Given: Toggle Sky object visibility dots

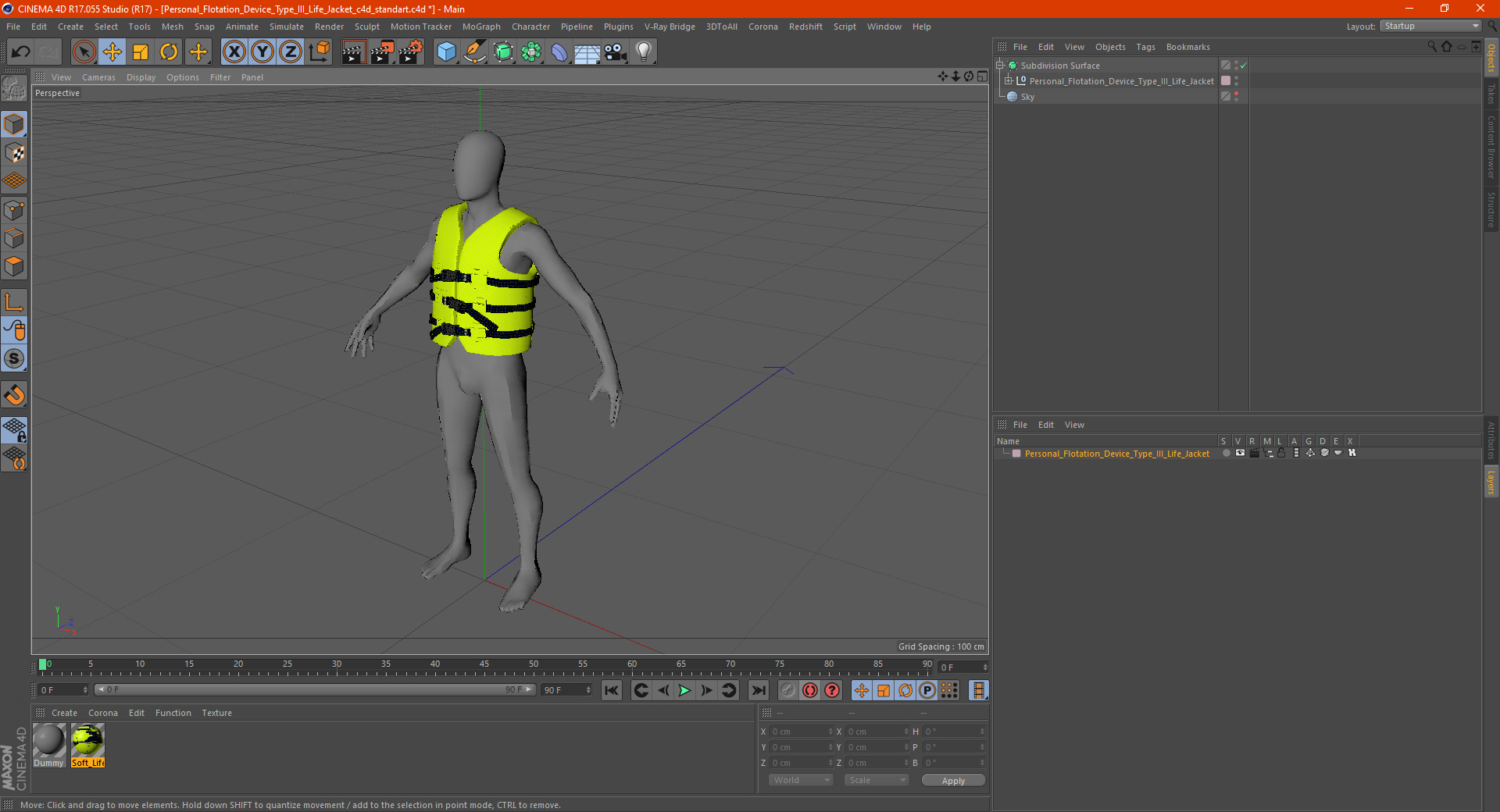Looking at the screenshot, I should pyautogui.click(x=1236, y=97).
